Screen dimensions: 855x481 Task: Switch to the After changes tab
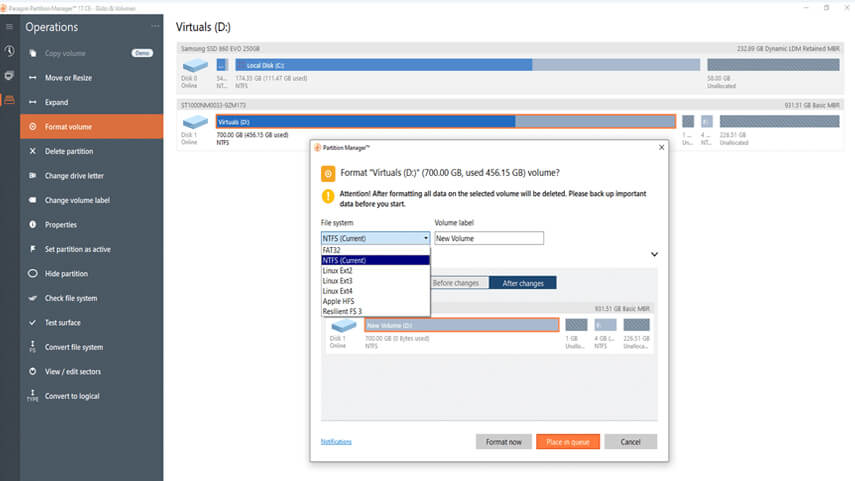(523, 283)
